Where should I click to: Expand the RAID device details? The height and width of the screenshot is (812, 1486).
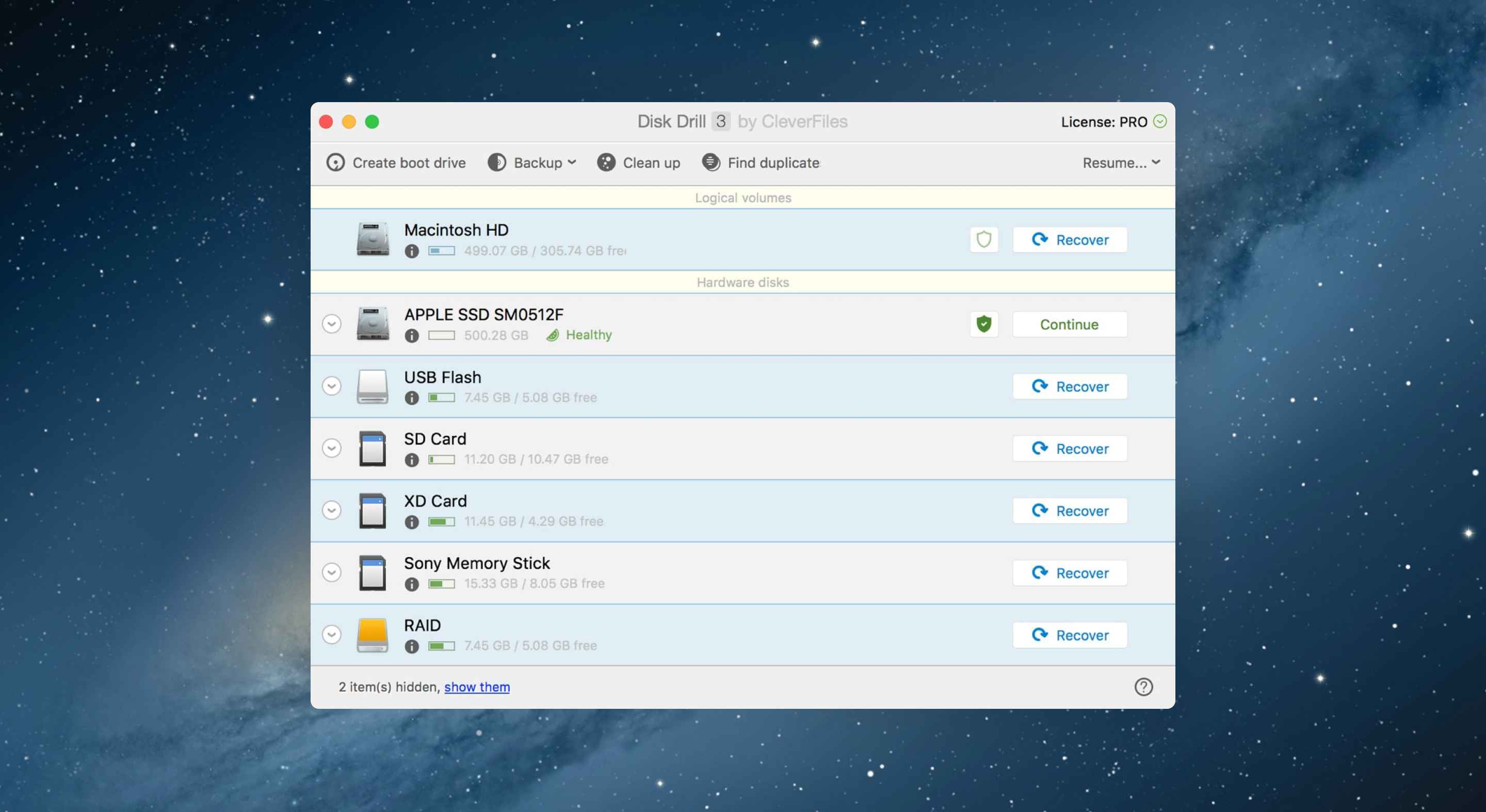pyautogui.click(x=332, y=634)
